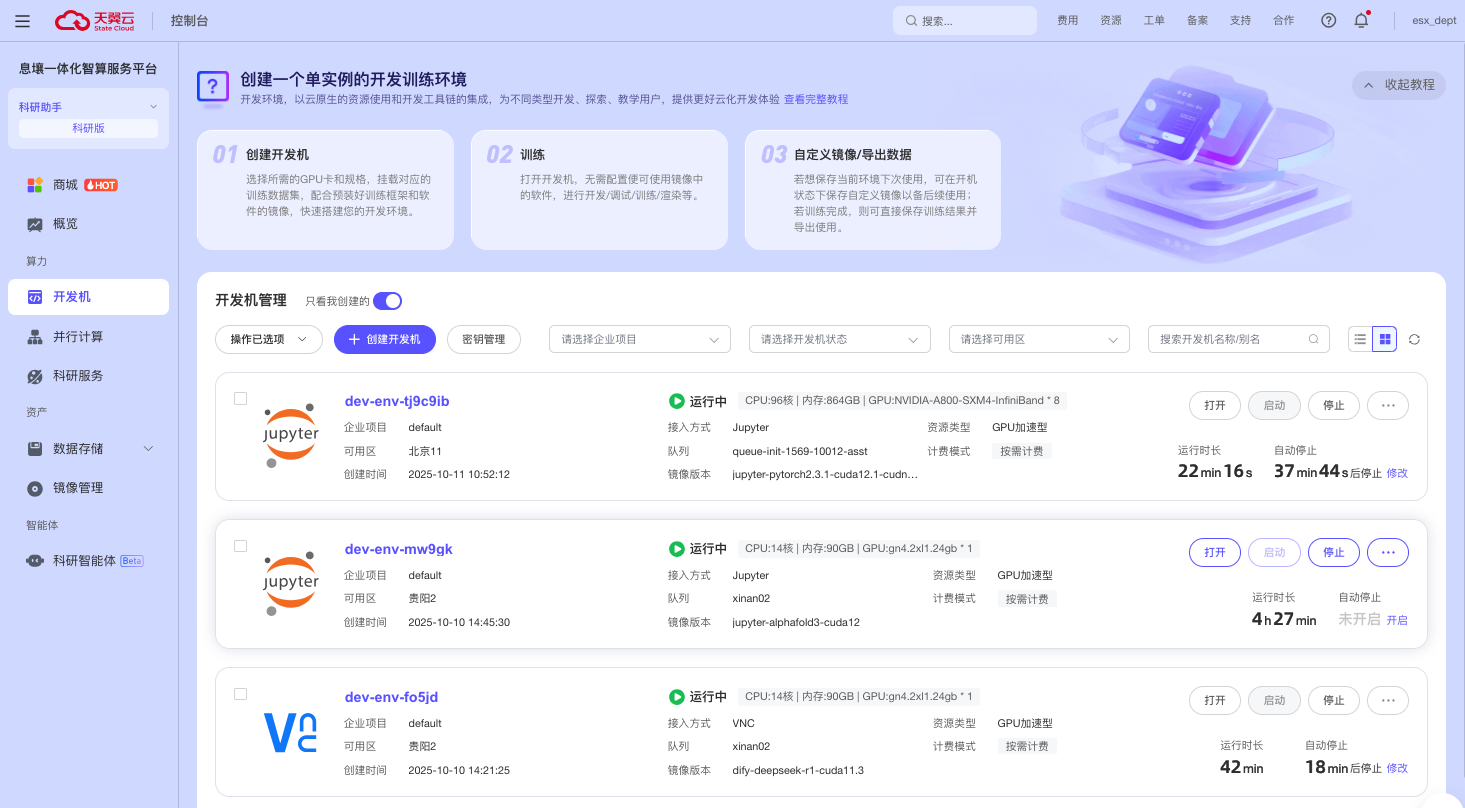
Task: Click the notification bell icon
Action: pyautogui.click(x=1361, y=20)
